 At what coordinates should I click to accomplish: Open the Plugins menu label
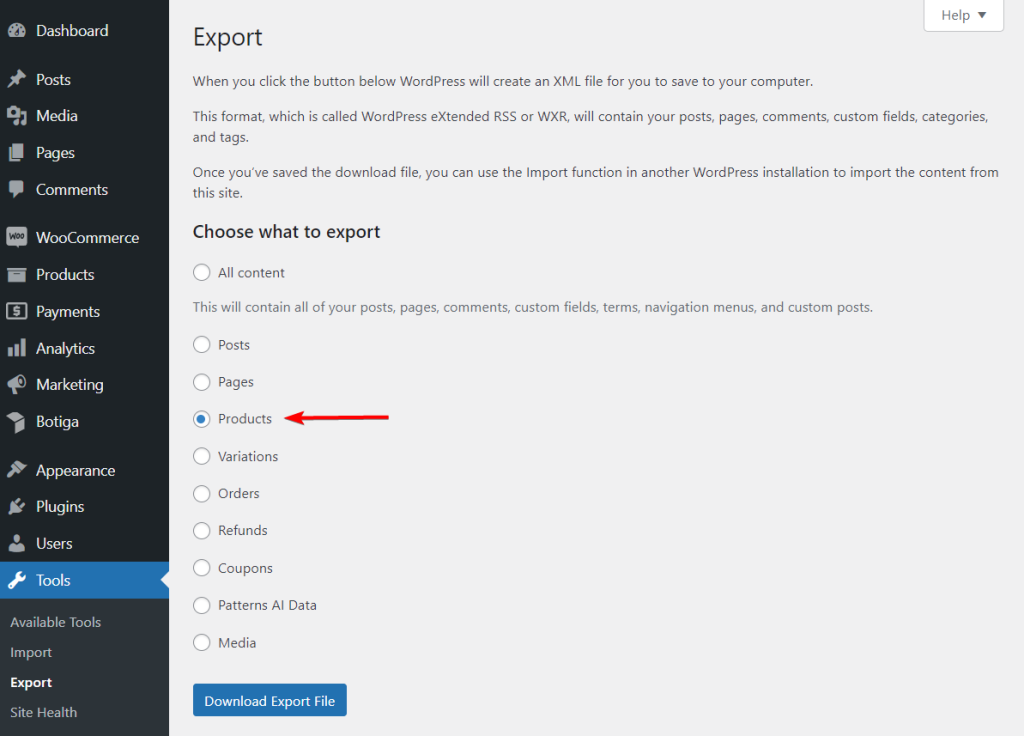coord(60,507)
